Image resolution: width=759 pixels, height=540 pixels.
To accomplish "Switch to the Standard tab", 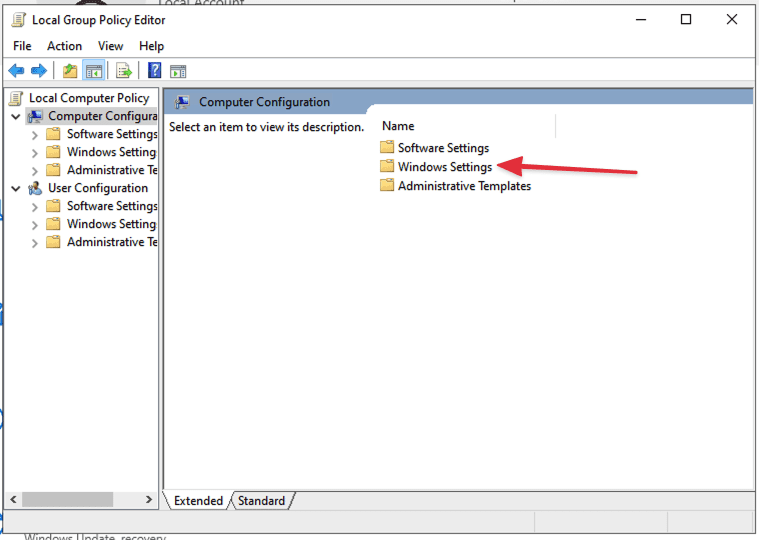I will 261,501.
